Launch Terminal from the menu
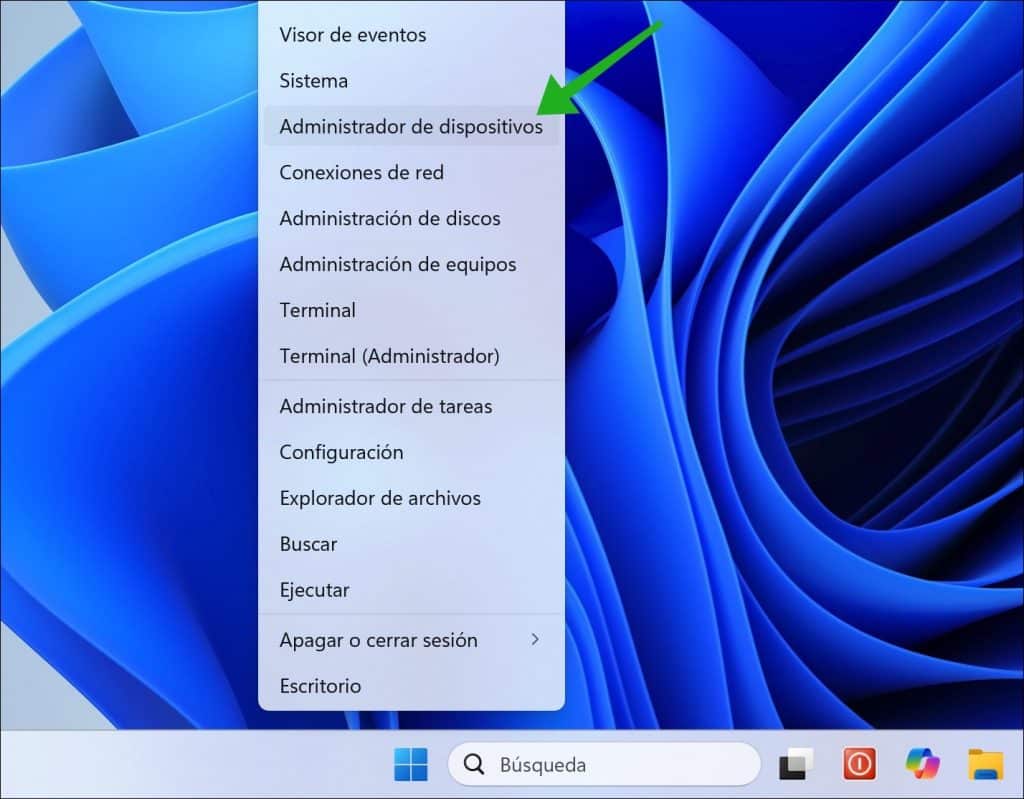Viewport: 1024px width, 799px height. click(x=411, y=310)
